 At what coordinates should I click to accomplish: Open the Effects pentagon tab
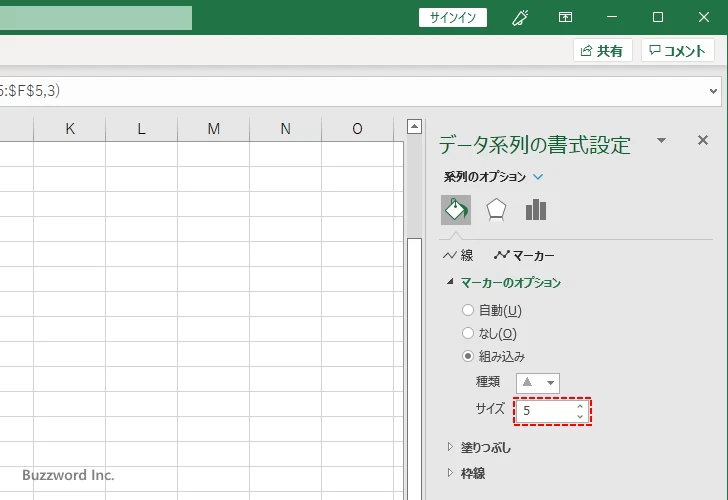pyautogui.click(x=496, y=210)
